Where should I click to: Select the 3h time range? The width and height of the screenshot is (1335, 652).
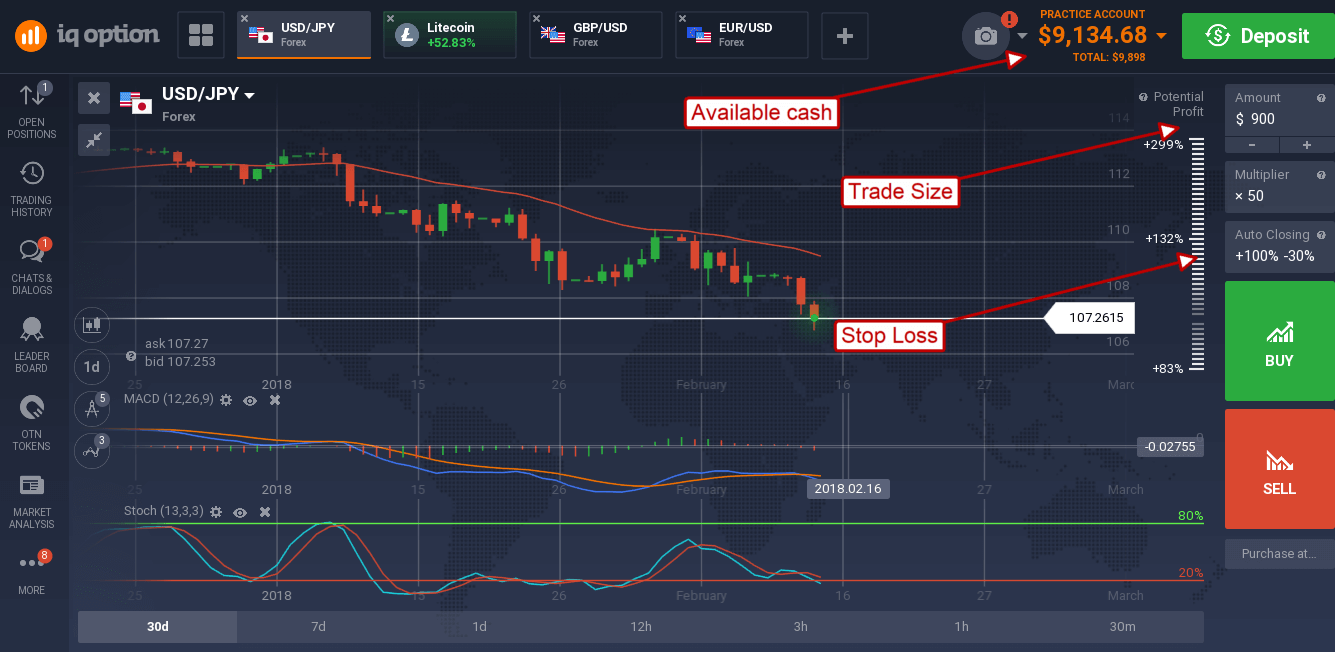[801, 627]
